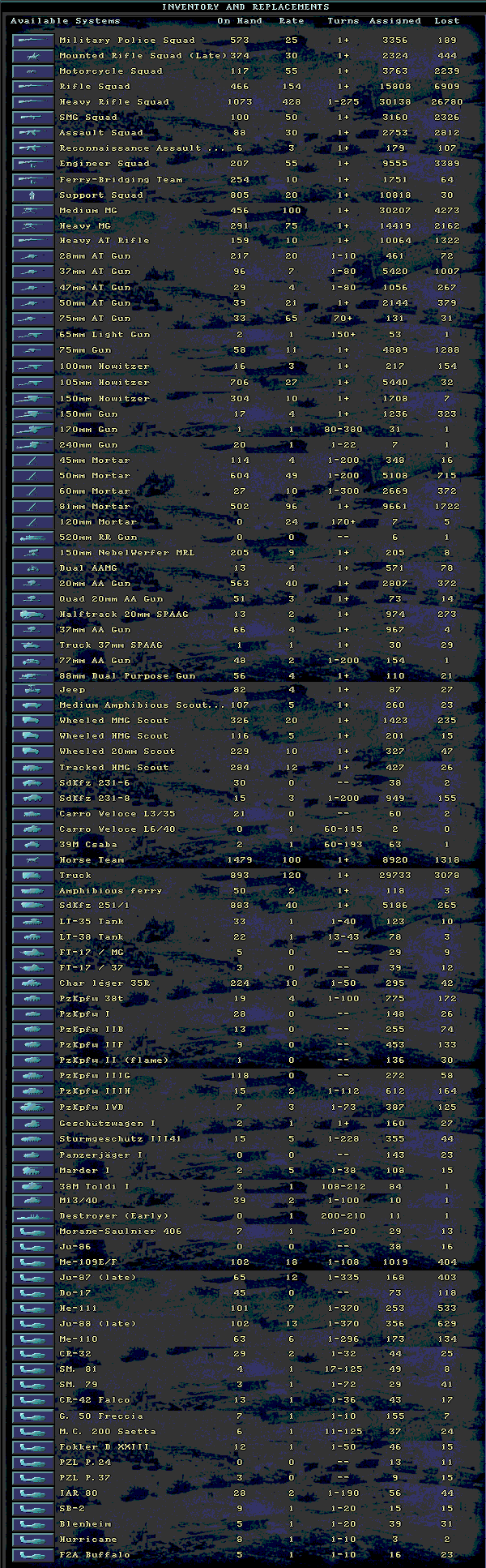Click the 520mm RR Gun label
The width and height of the screenshot is (486, 1568).
click(x=98, y=537)
